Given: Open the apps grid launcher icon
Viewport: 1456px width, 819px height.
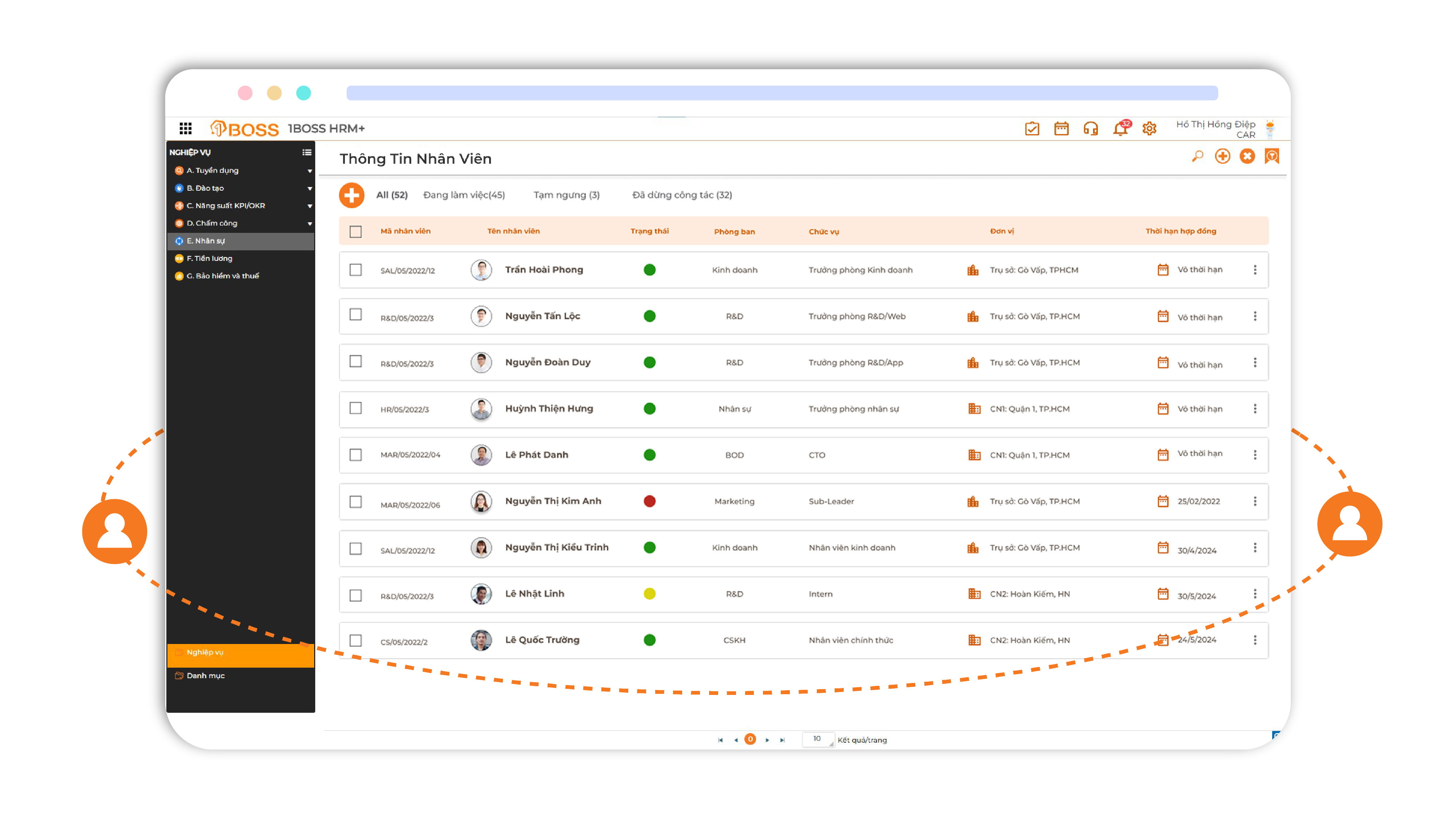Looking at the screenshot, I should click(185, 128).
